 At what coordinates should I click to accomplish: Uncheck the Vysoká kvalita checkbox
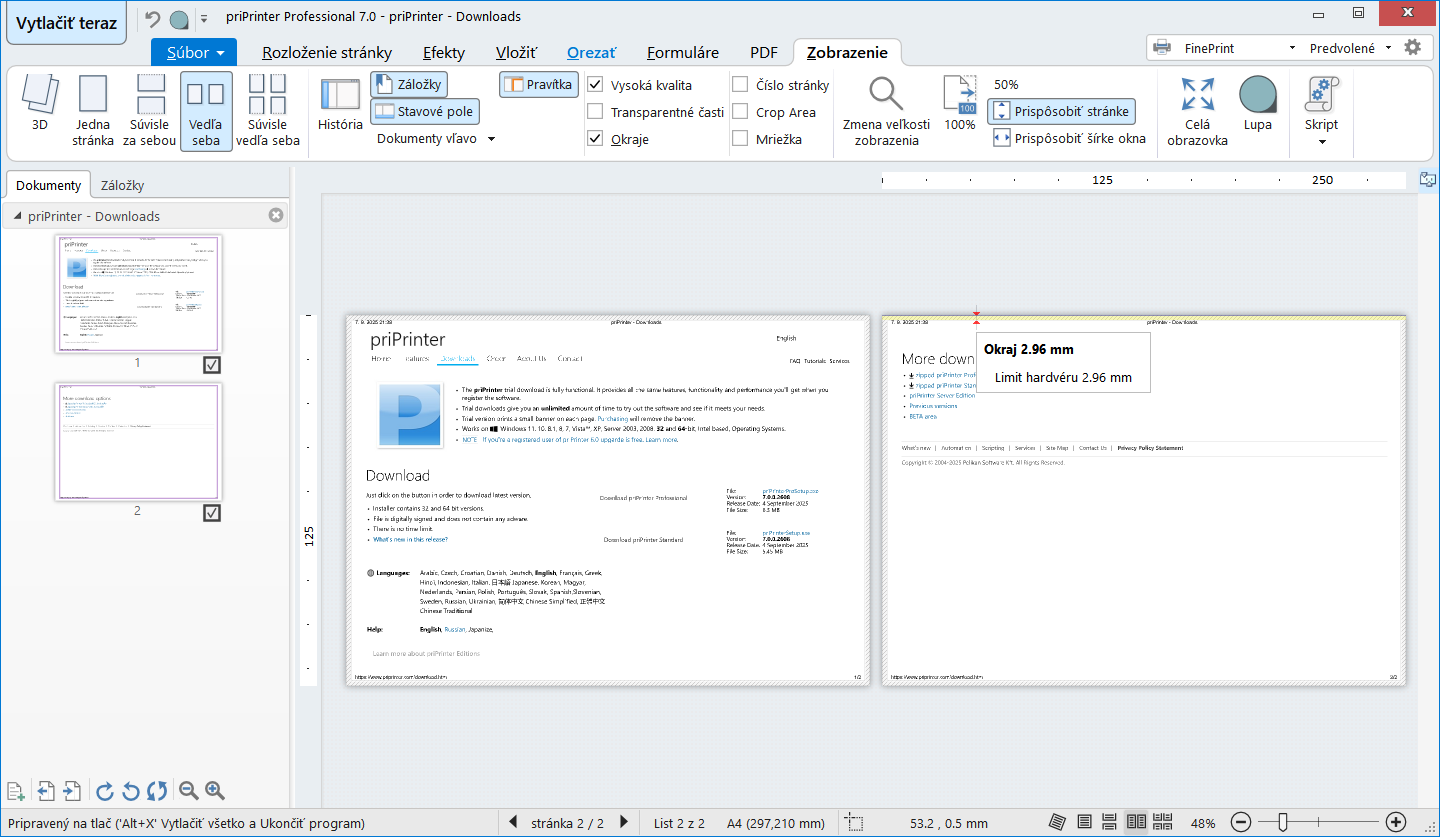tap(595, 85)
